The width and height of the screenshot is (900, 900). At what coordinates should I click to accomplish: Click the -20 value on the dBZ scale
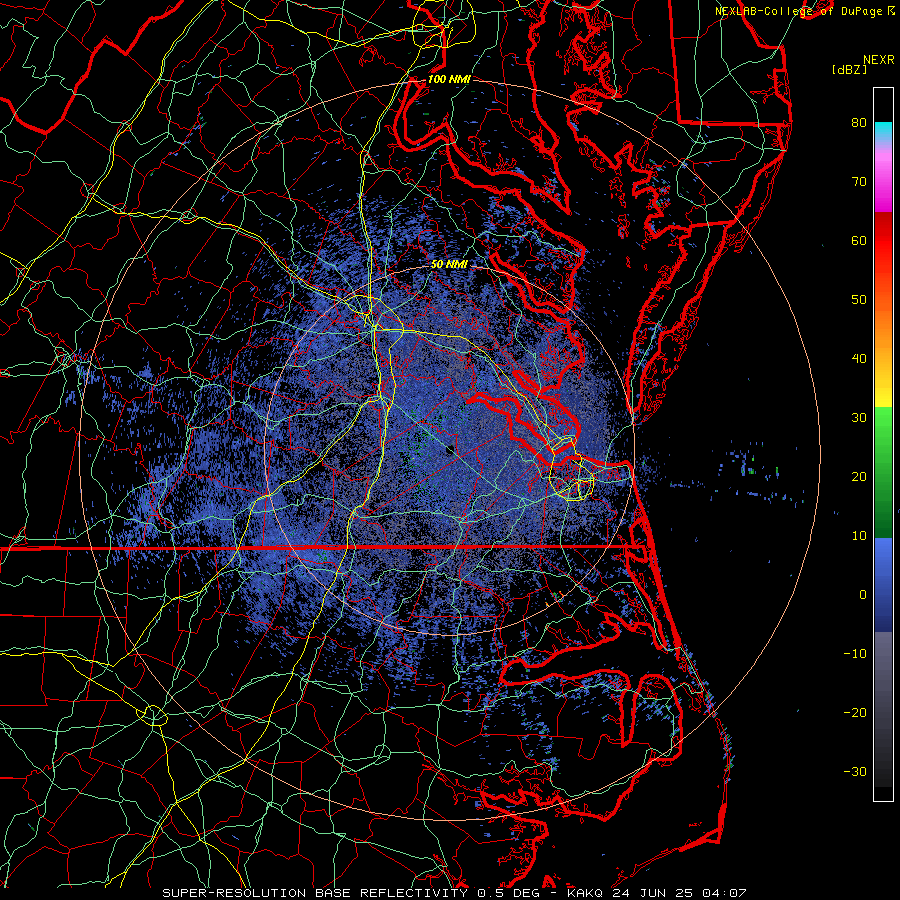(855, 712)
